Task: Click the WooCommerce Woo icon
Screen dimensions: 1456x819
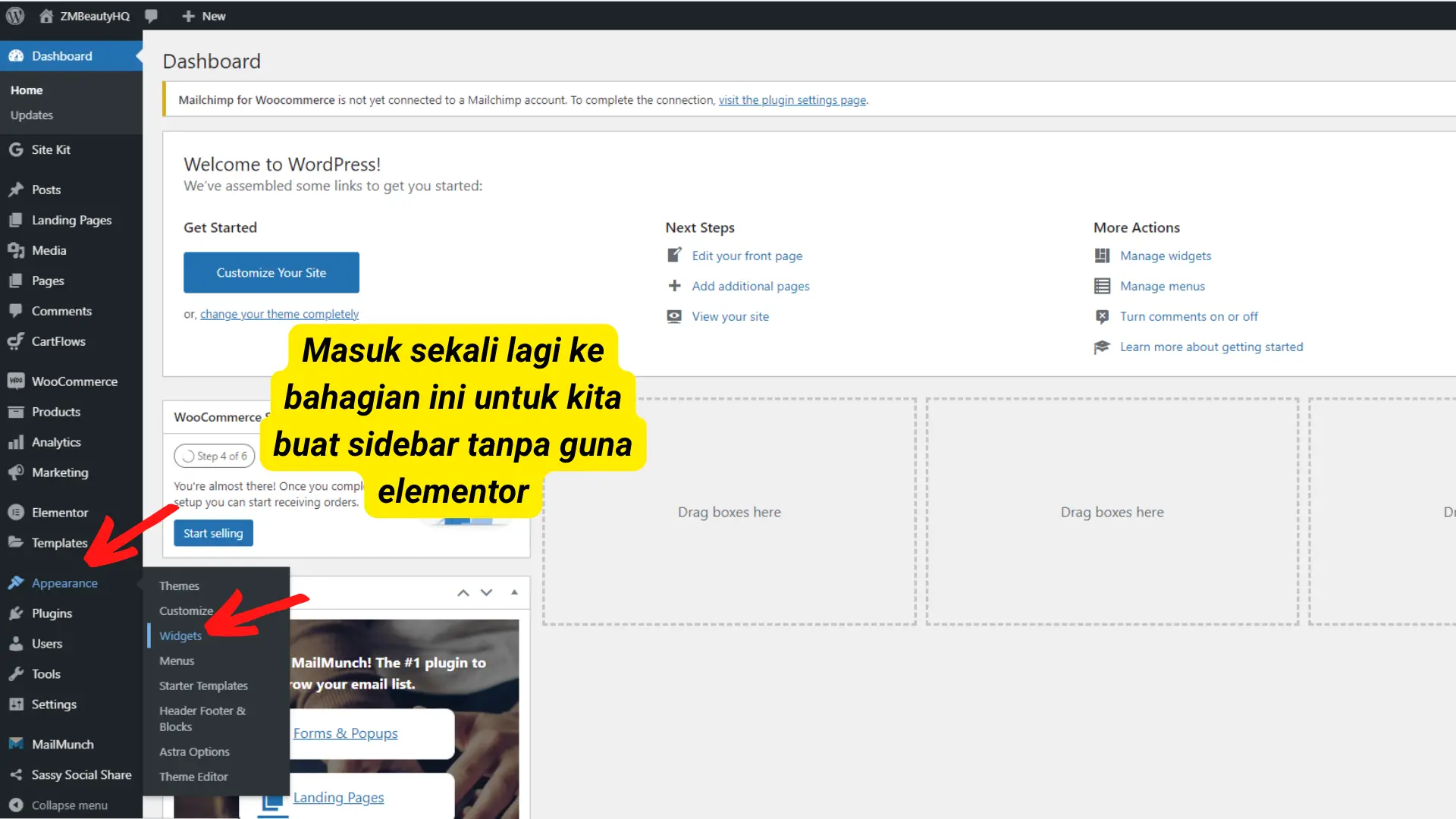Action: pos(16,381)
